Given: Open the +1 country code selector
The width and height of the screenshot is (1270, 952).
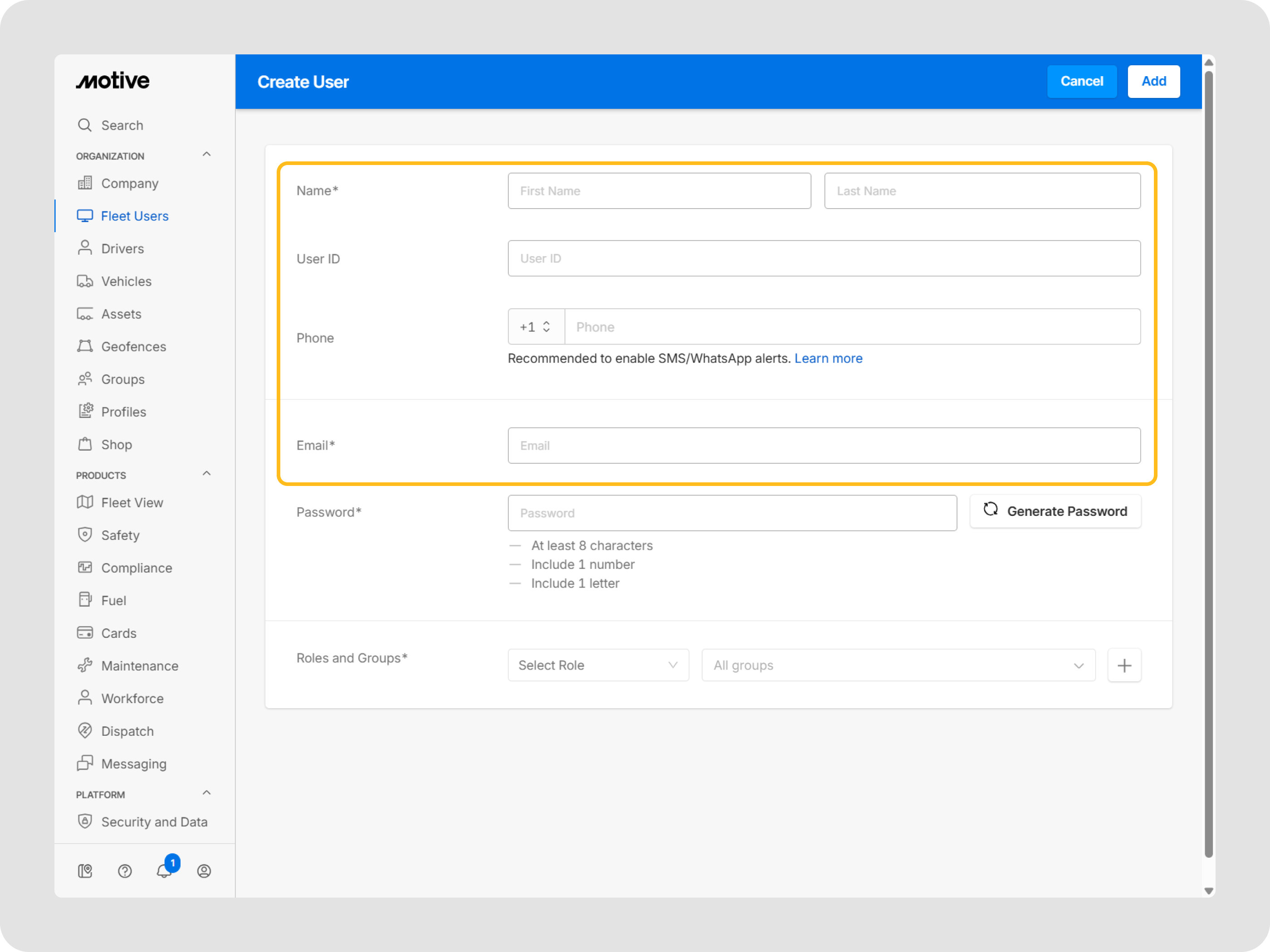Looking at the screenshot, I should (535, 326).
